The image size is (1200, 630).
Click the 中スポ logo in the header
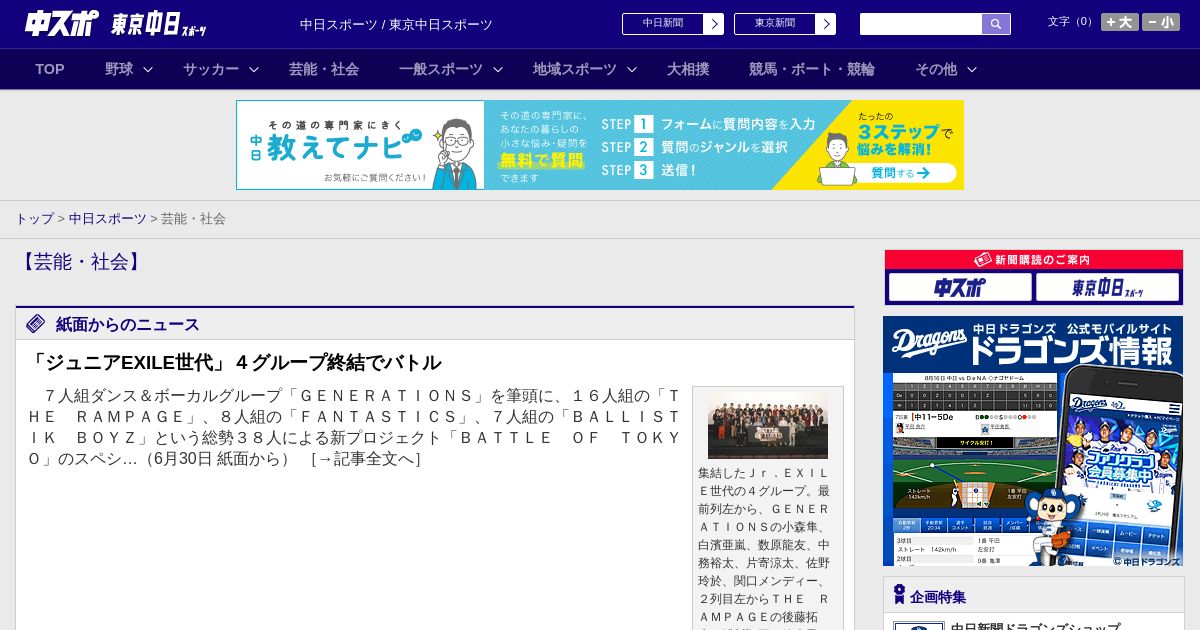[62, 23]
